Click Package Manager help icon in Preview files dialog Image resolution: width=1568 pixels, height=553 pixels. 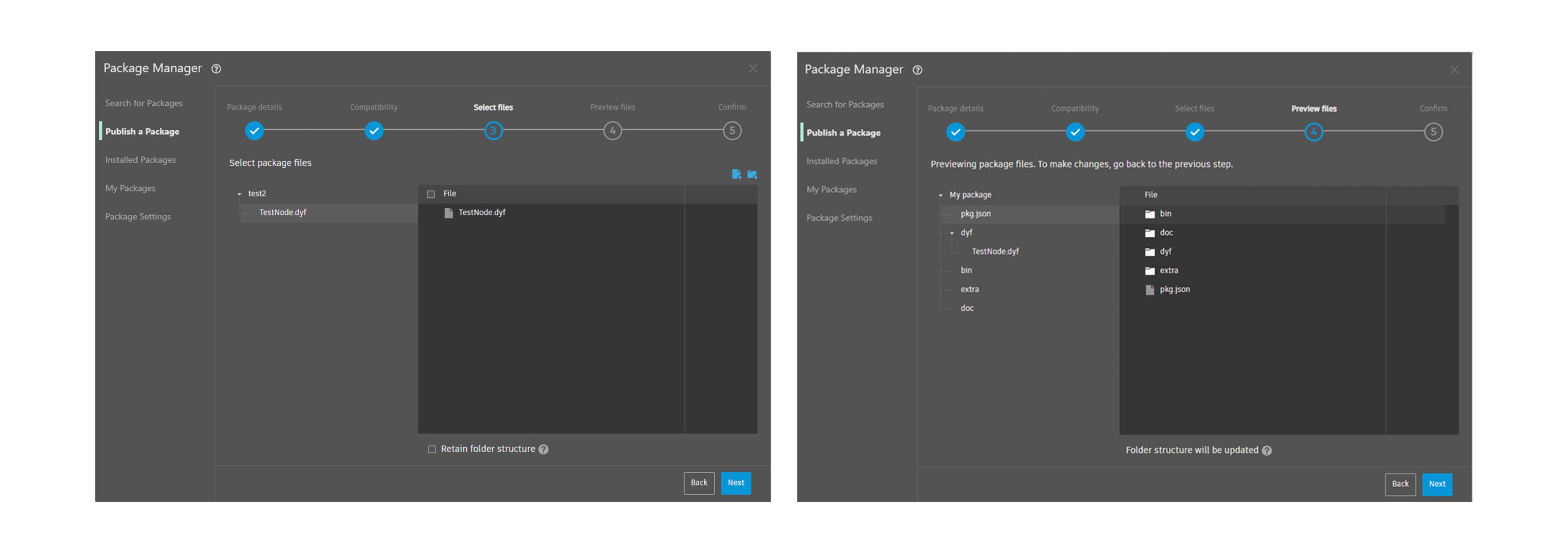click(x=917, y=70)
